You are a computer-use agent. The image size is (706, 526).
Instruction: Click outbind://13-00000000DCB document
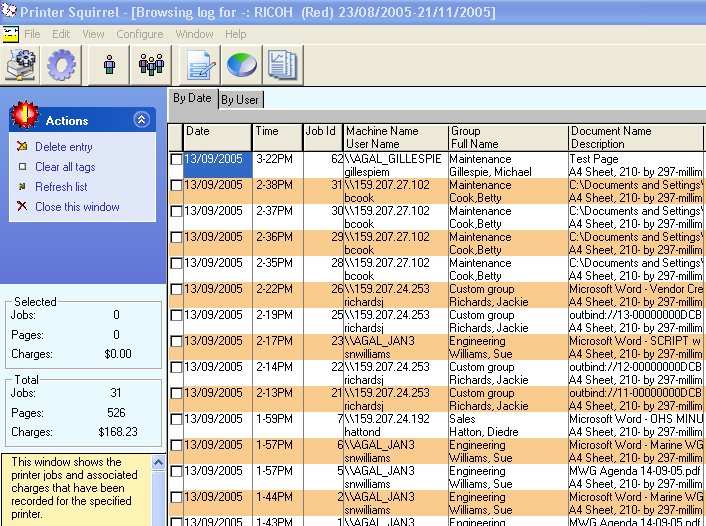(x=635, y=315)
